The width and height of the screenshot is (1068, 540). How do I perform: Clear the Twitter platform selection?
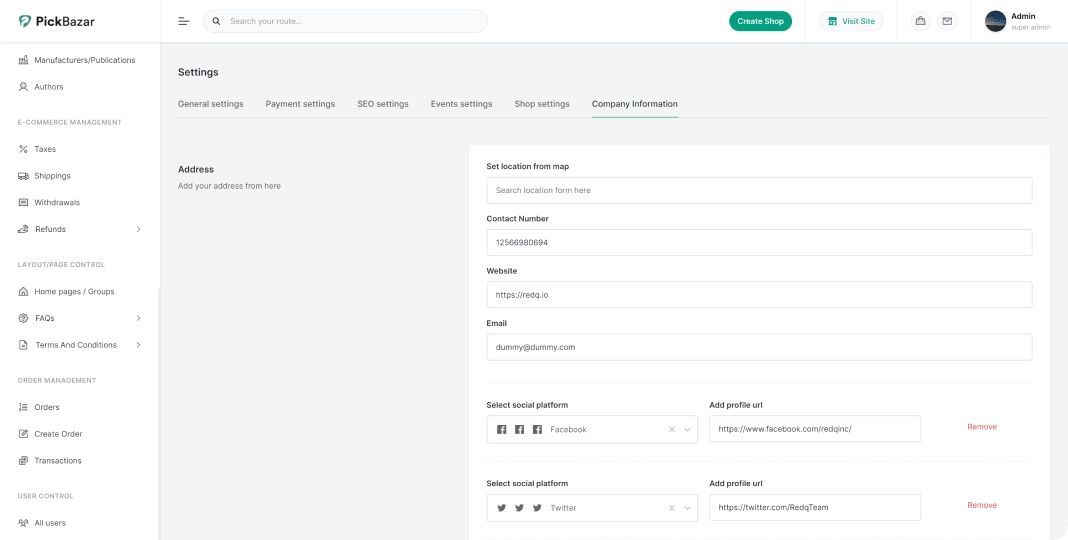coord(671,508)
